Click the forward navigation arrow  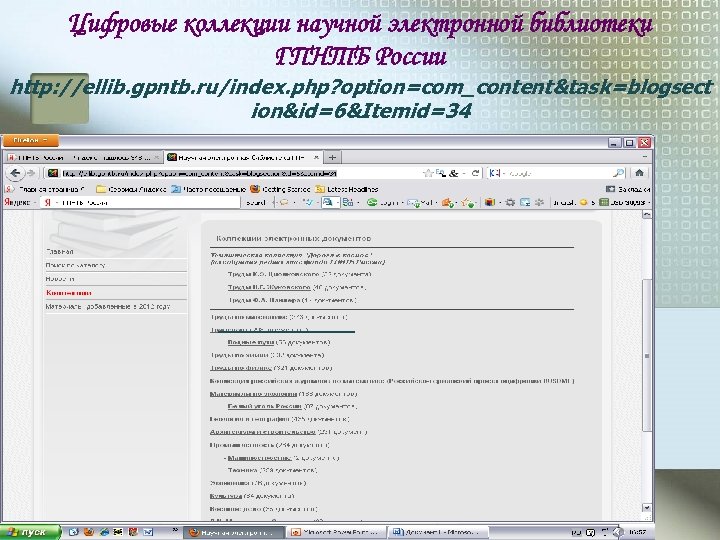click(x=31, y=173)
